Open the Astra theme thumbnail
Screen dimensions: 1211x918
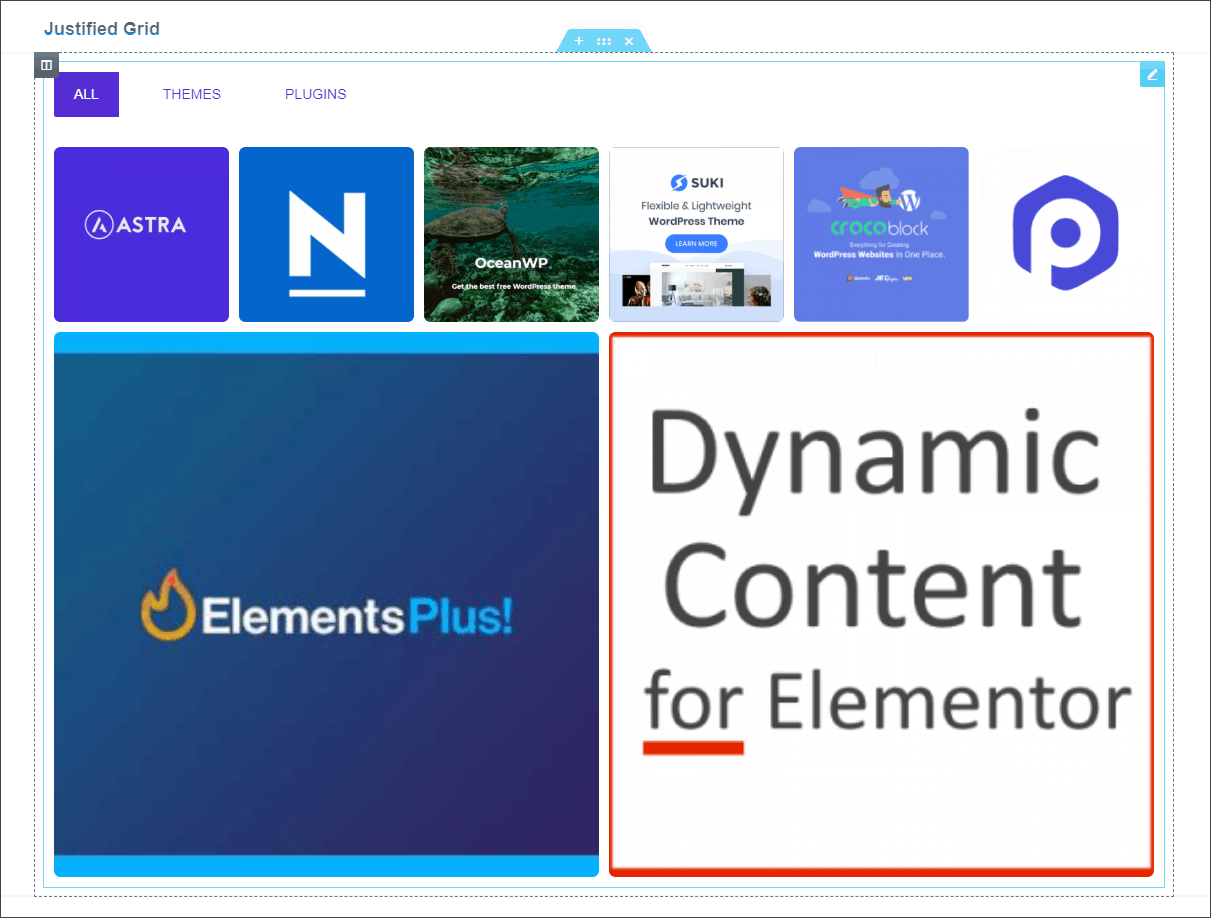[x=141, y=234]
